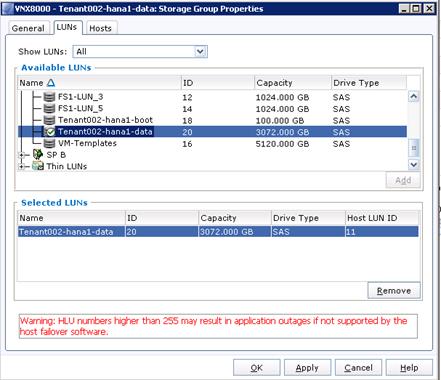Click the VM-Templates disk icon
This screenshot has width=441, height=380.
pyautogui.click(x=49, y=144)
